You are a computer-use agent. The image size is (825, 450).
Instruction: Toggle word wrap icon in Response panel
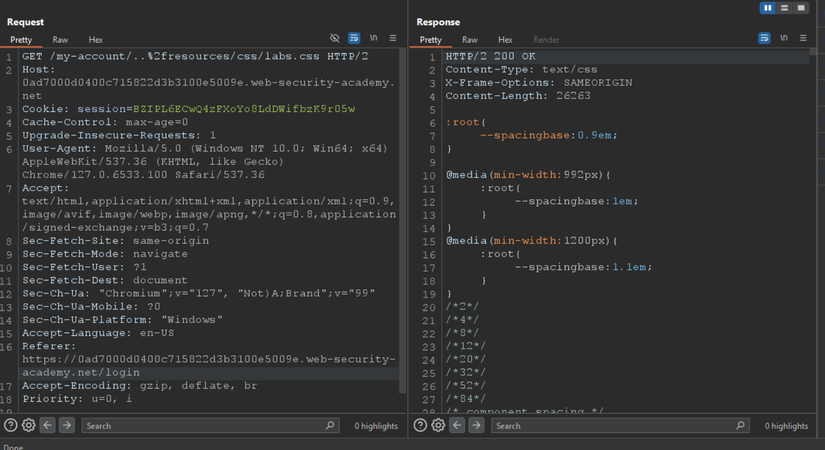[x=764, y=38]
